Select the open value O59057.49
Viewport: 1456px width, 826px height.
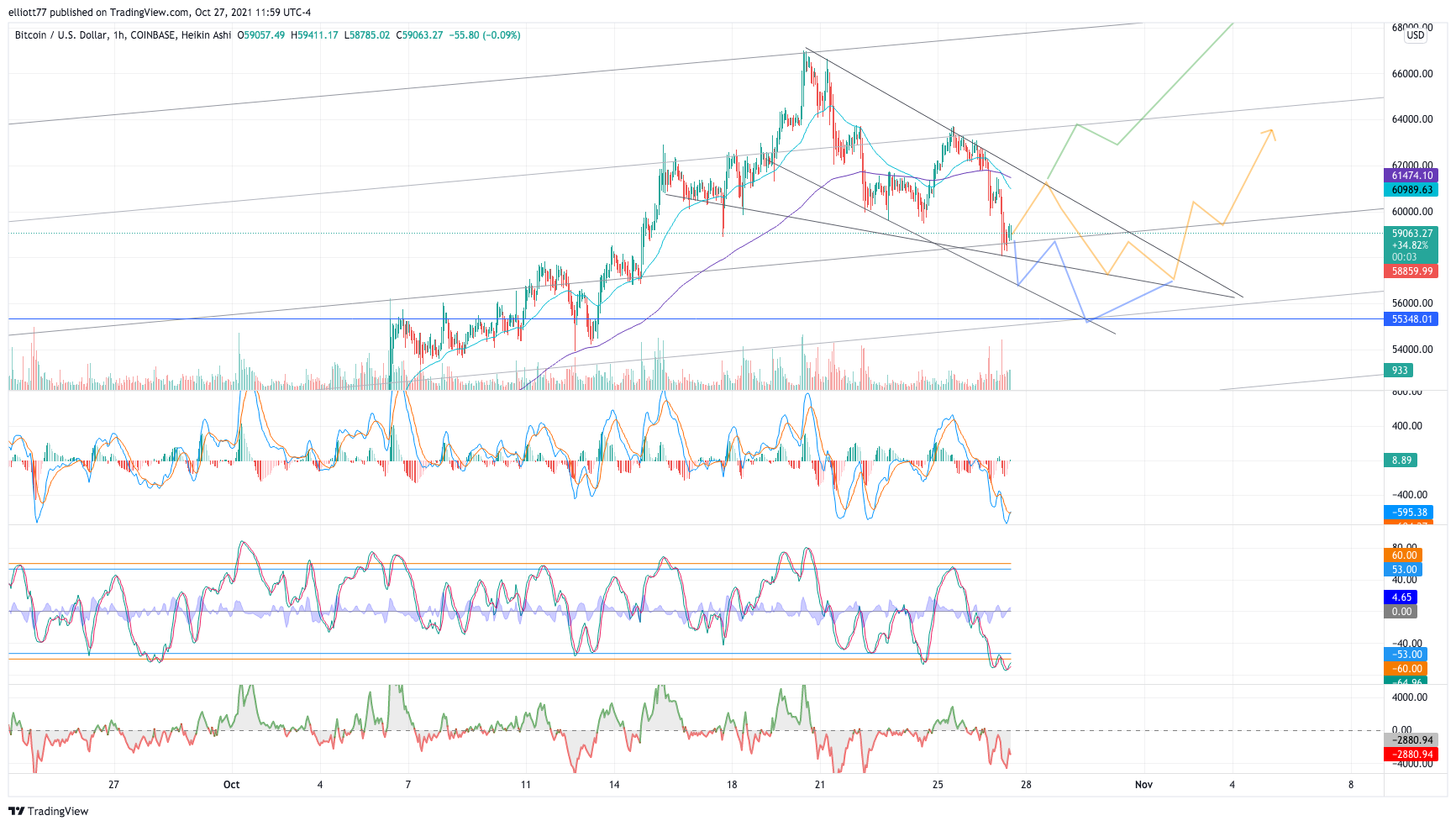(x=260, y=35)
